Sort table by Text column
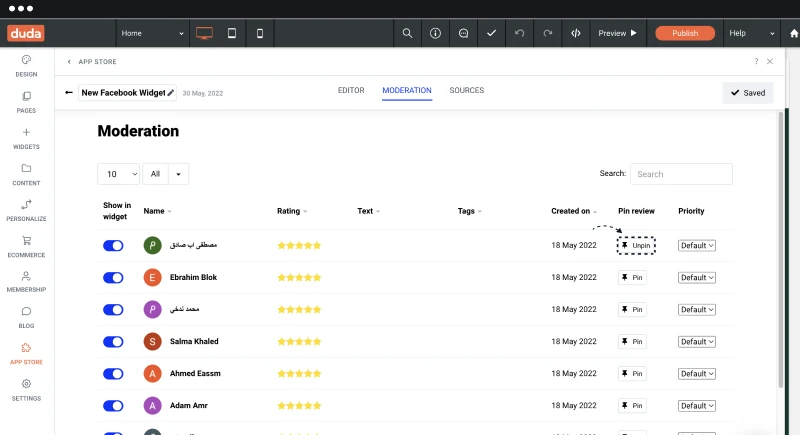 pyautogui.click(x=368, y=211)
